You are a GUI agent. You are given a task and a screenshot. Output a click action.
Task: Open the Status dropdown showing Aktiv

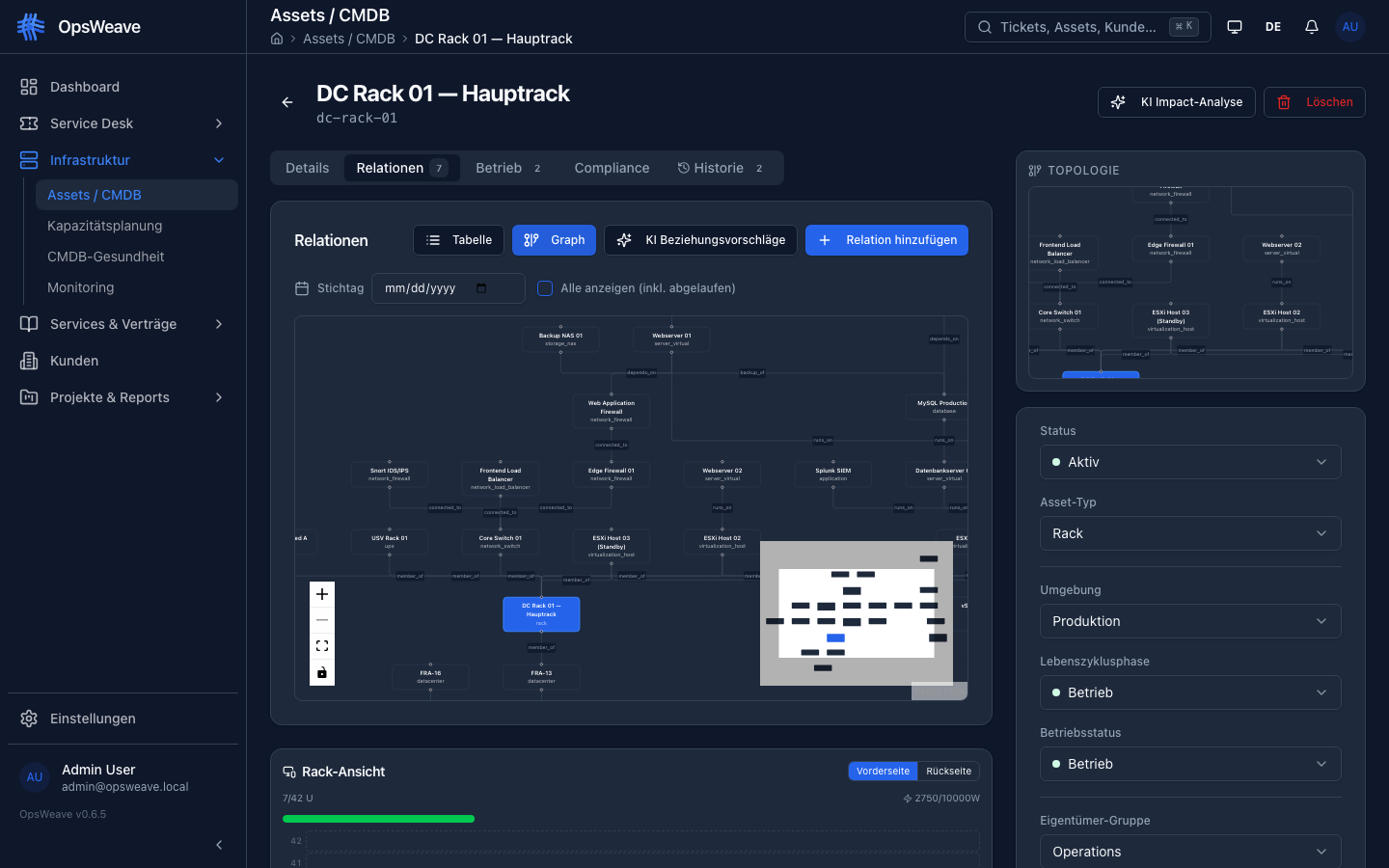pyautogui.click(x=1190, y=462)
